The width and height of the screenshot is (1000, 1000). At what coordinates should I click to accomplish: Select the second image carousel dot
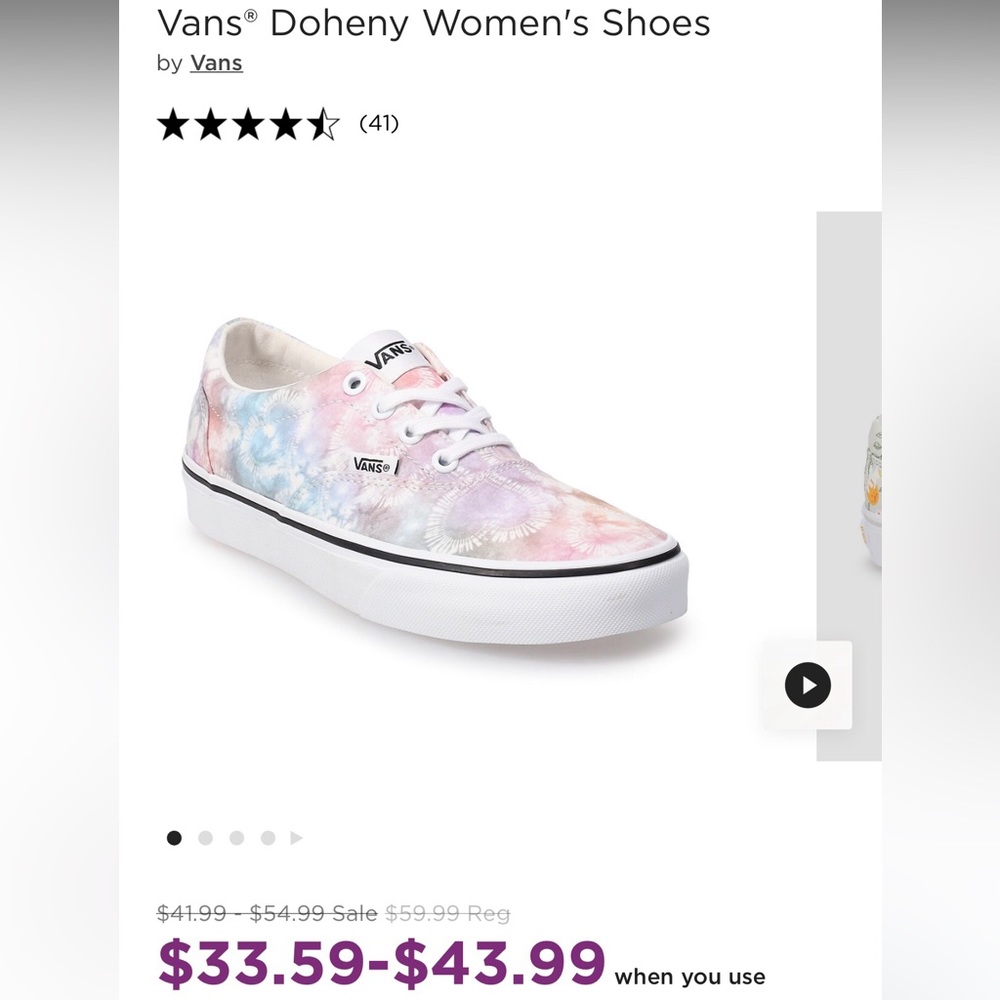pos(205,837)
